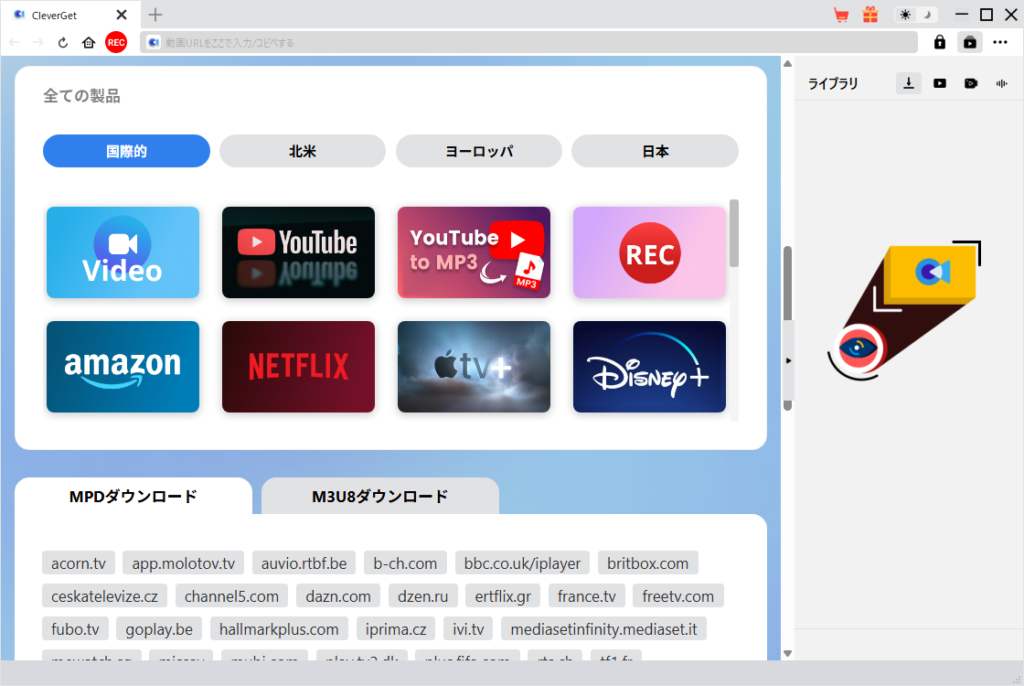The height and width of the screenshot is (686, 1024).
Task: Open the audio waveform library icon
Action: pos(1001,83)
